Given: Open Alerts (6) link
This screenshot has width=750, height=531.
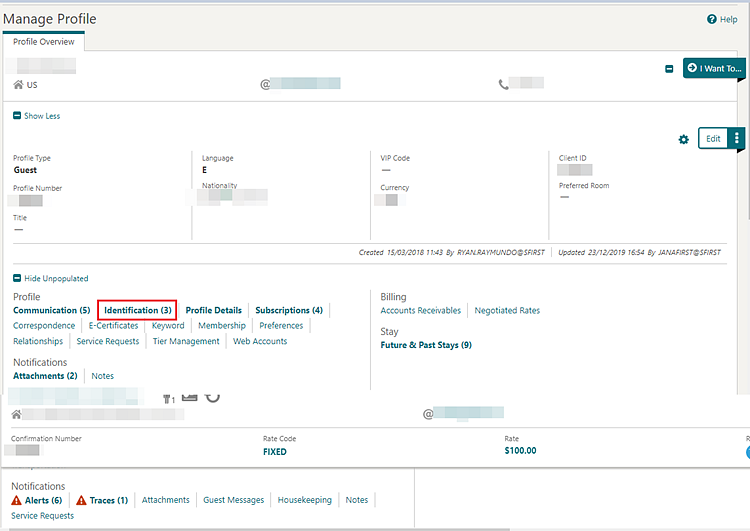Looking at the screenshot, I should [44, 500].
